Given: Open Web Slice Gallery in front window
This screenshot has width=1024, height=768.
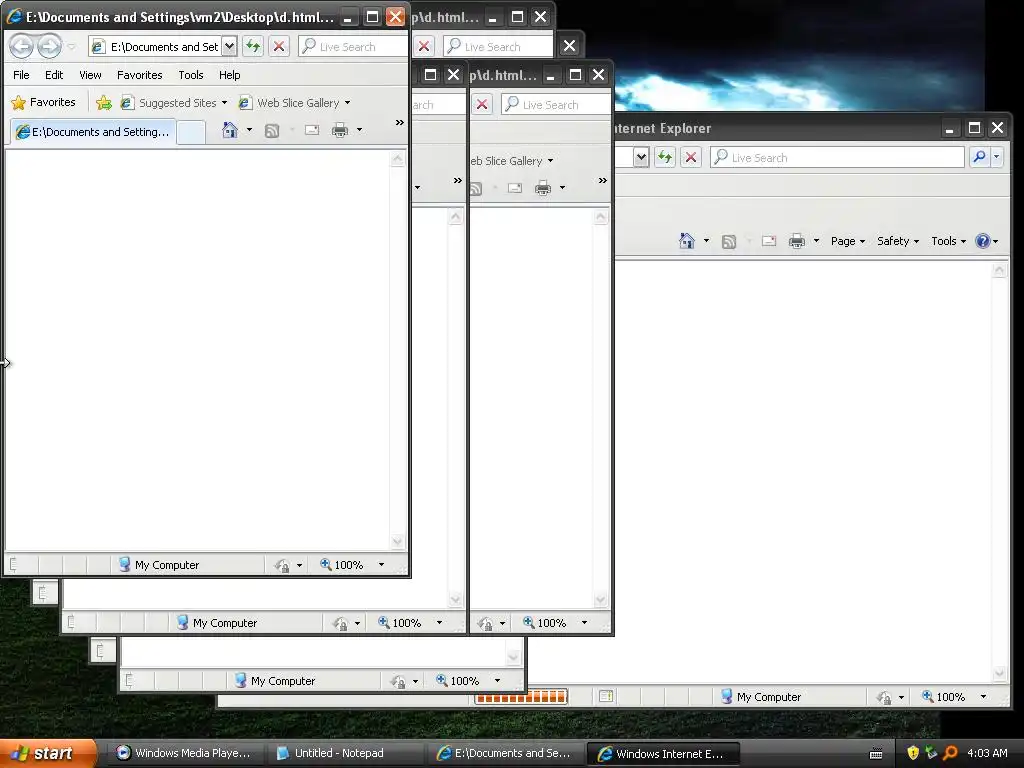Looking at the screenshot, I should coord(295,103).
